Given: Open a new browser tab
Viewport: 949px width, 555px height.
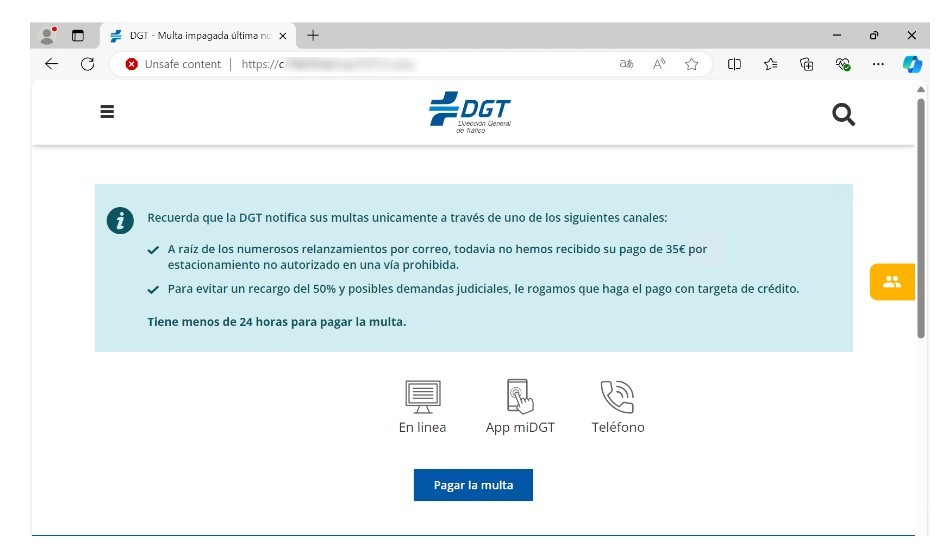Looking at the screenshot, I should [x=313, y=36].
